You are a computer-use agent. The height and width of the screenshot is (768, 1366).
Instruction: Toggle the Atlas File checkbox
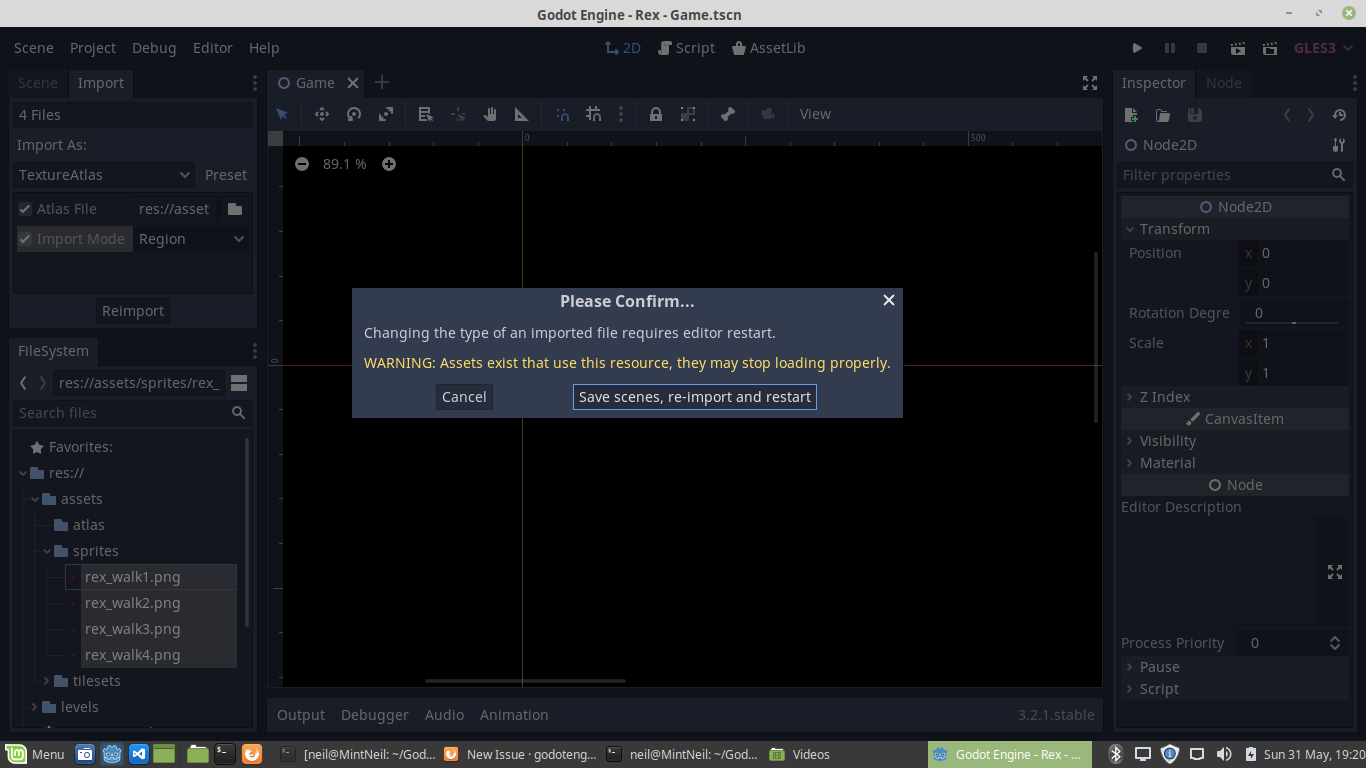[23, 208]
